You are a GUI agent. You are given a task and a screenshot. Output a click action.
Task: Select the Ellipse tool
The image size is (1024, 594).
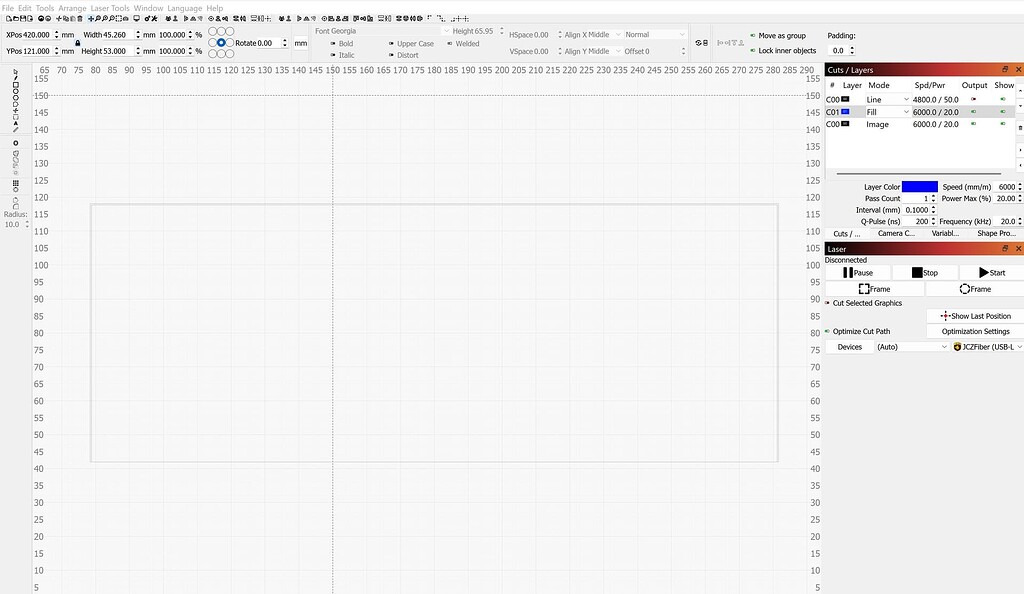(x=16, y=93)
